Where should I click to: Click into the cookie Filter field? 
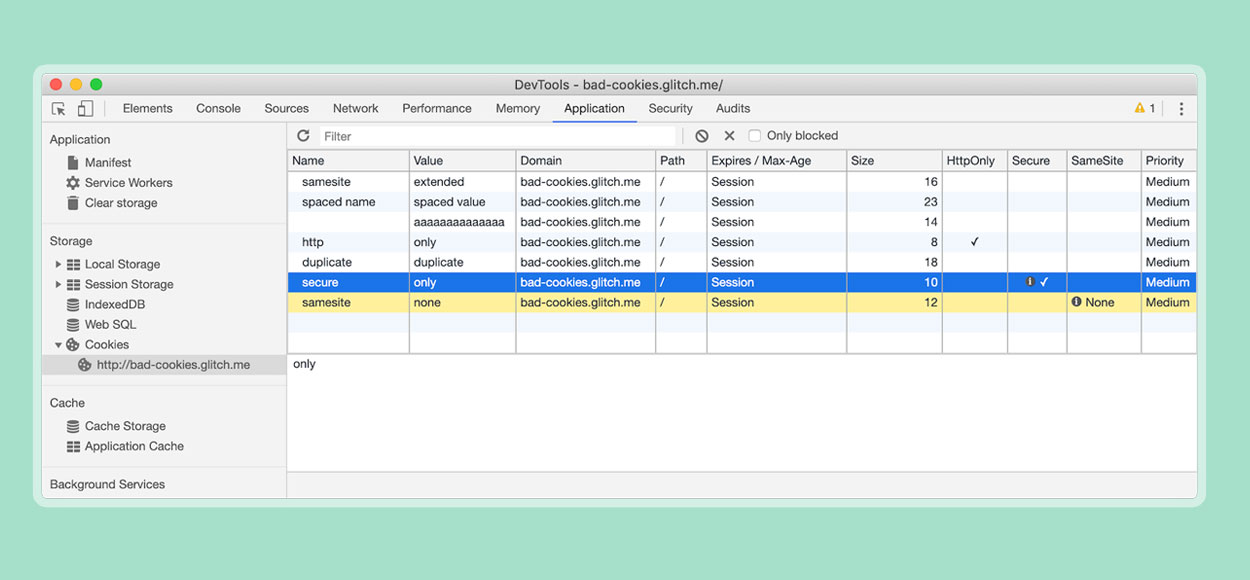pos(497,136)
